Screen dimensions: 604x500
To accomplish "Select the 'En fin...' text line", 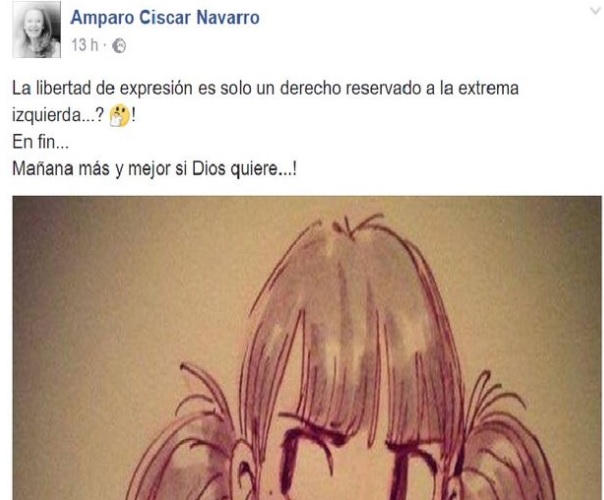I will click(x=40, y=142).
